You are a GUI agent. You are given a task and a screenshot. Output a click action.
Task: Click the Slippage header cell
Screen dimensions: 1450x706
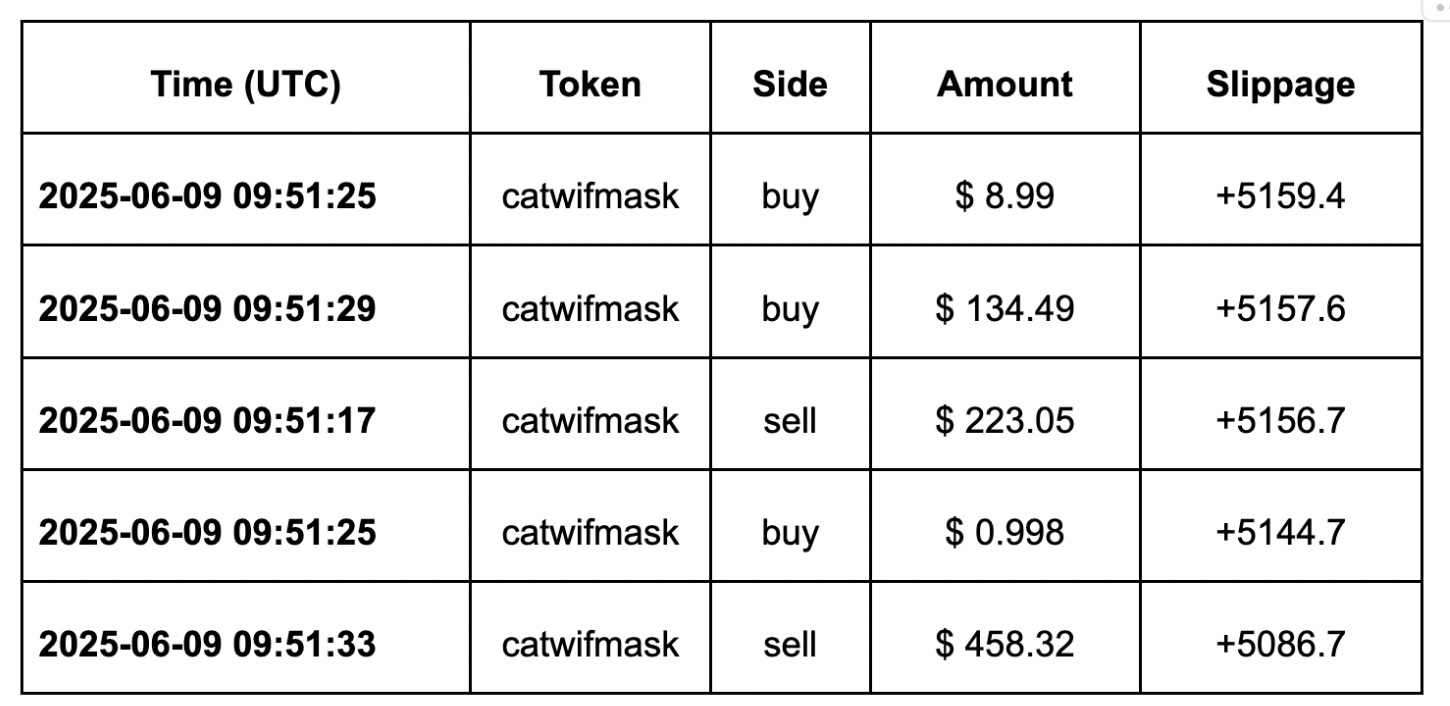1281,84
